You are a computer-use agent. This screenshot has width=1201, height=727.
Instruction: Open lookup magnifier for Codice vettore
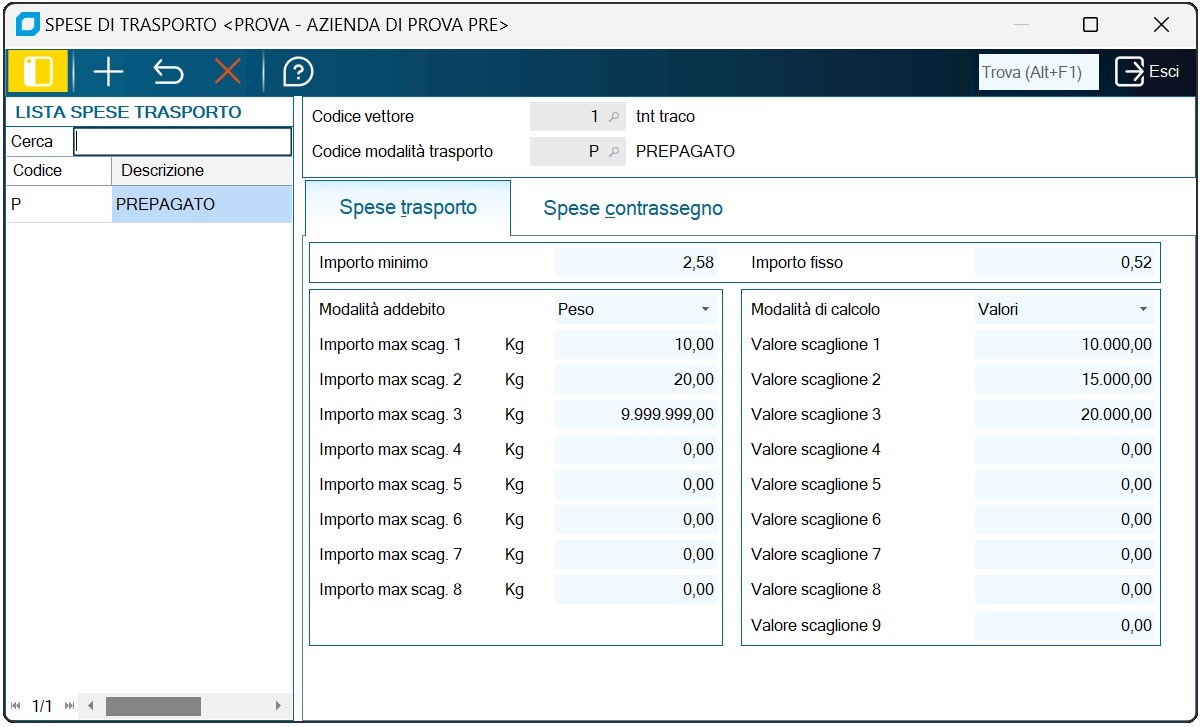[x=614, y=117]
